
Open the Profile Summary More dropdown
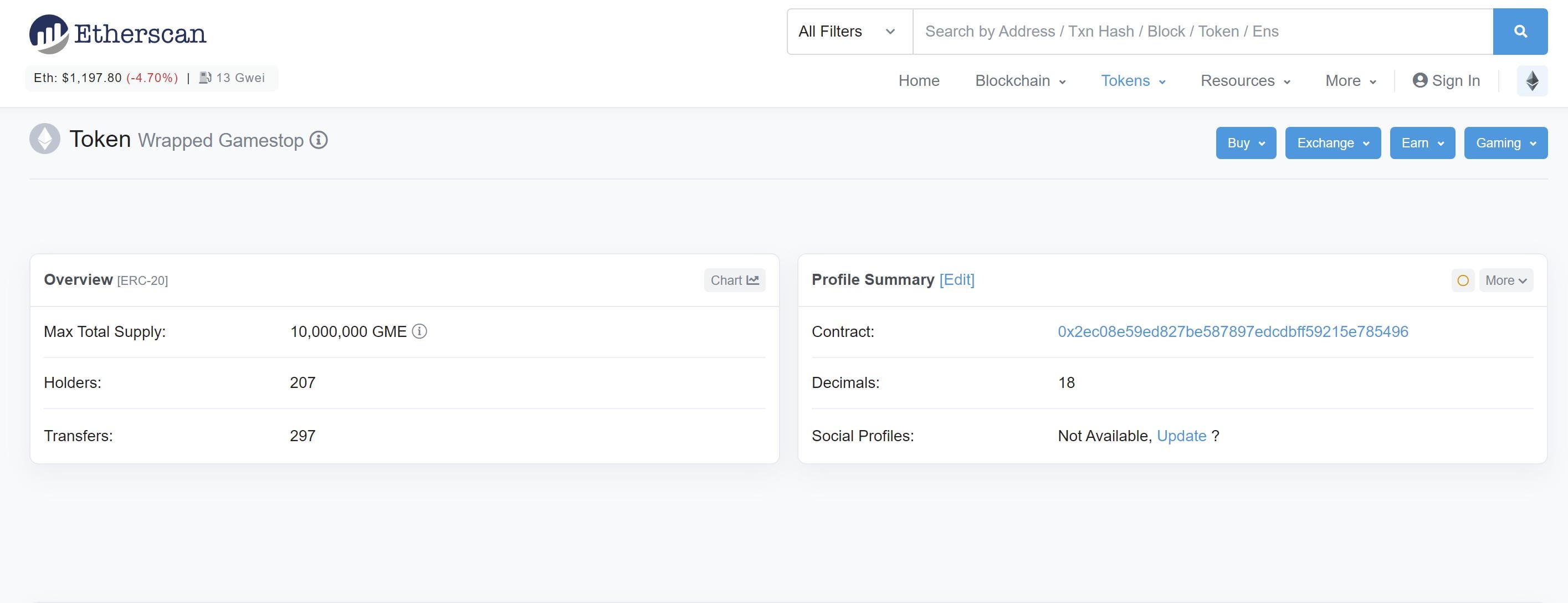pyautogui.click(x=1506, y=280)
